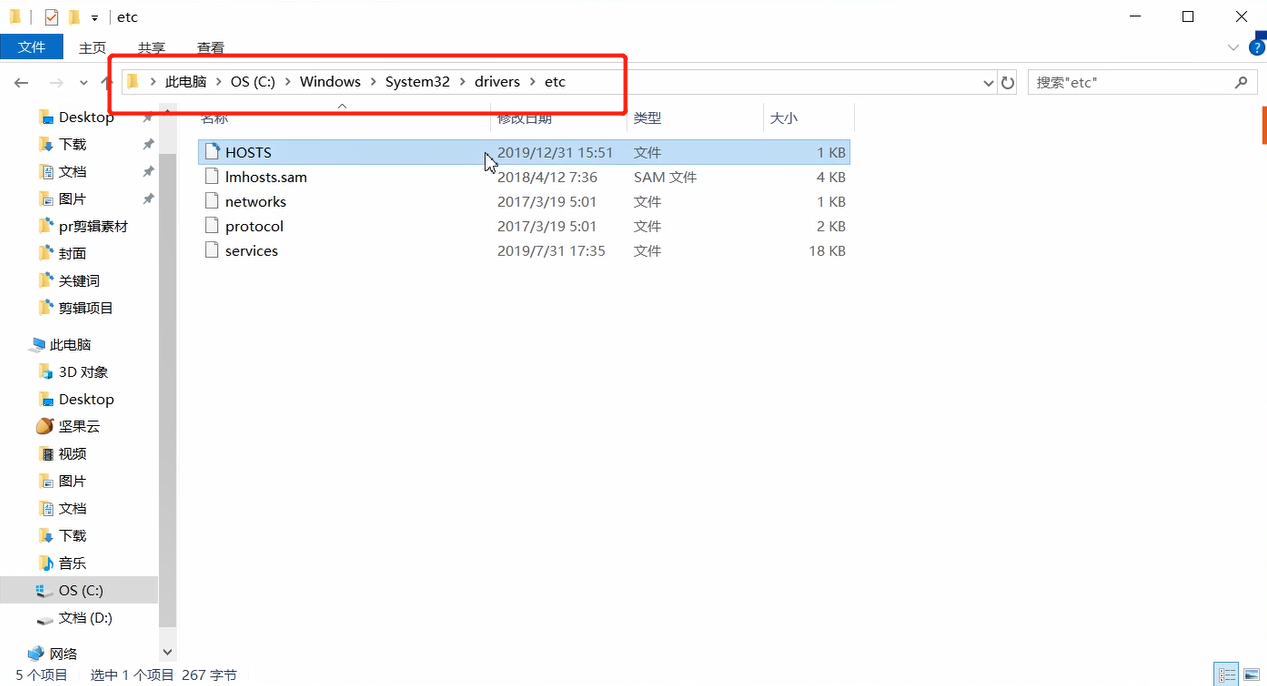Click the 坚果云 nut icon in sidebar
This screenshot has height=686, width=1267.
pyautogui.click(x=45, y=426)
